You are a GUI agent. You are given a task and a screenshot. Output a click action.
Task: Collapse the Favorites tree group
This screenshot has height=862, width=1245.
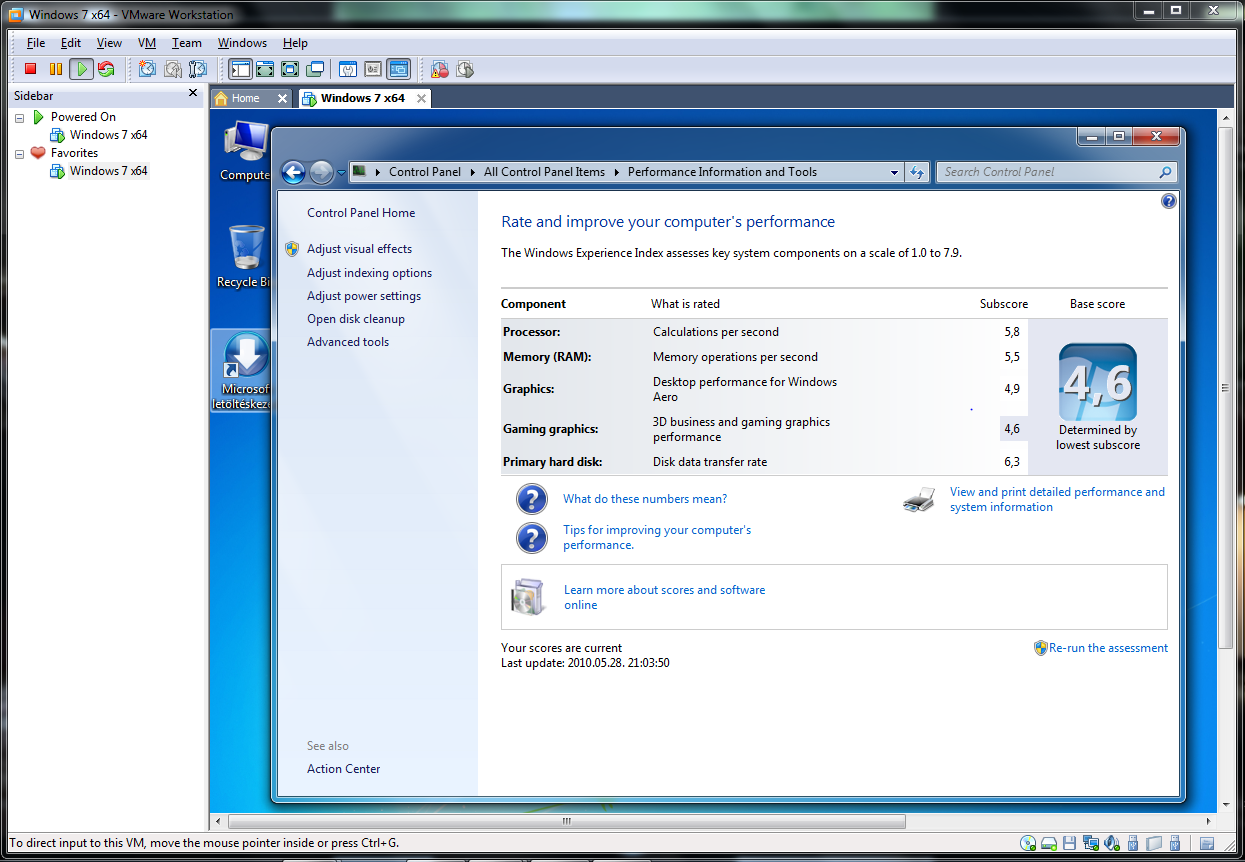tap(20, 153)
